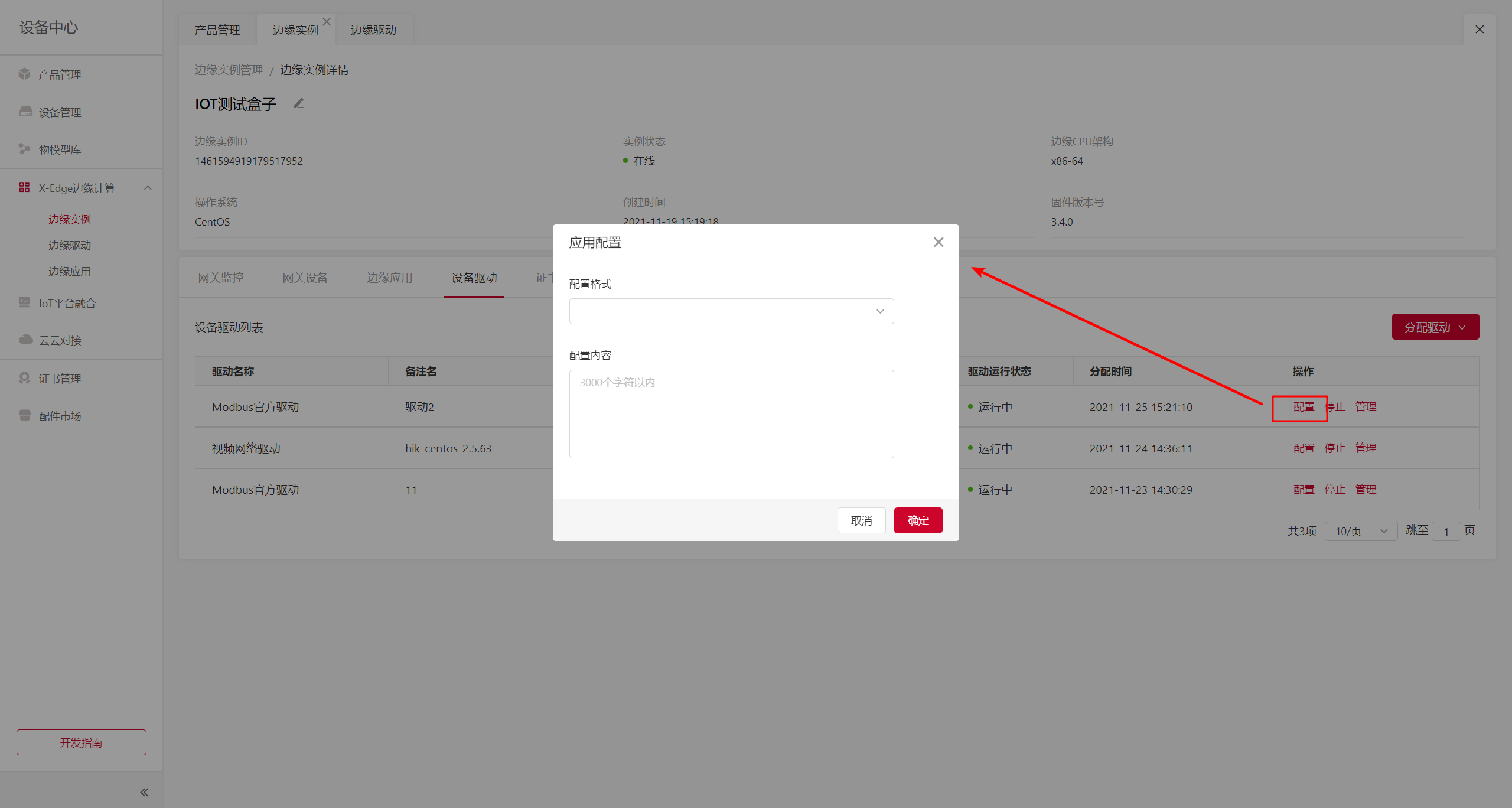Screen dimensions: 1512x808
Task: Open 边缘应用 in sidebar submenu
Action: click(x=70, y=272)
